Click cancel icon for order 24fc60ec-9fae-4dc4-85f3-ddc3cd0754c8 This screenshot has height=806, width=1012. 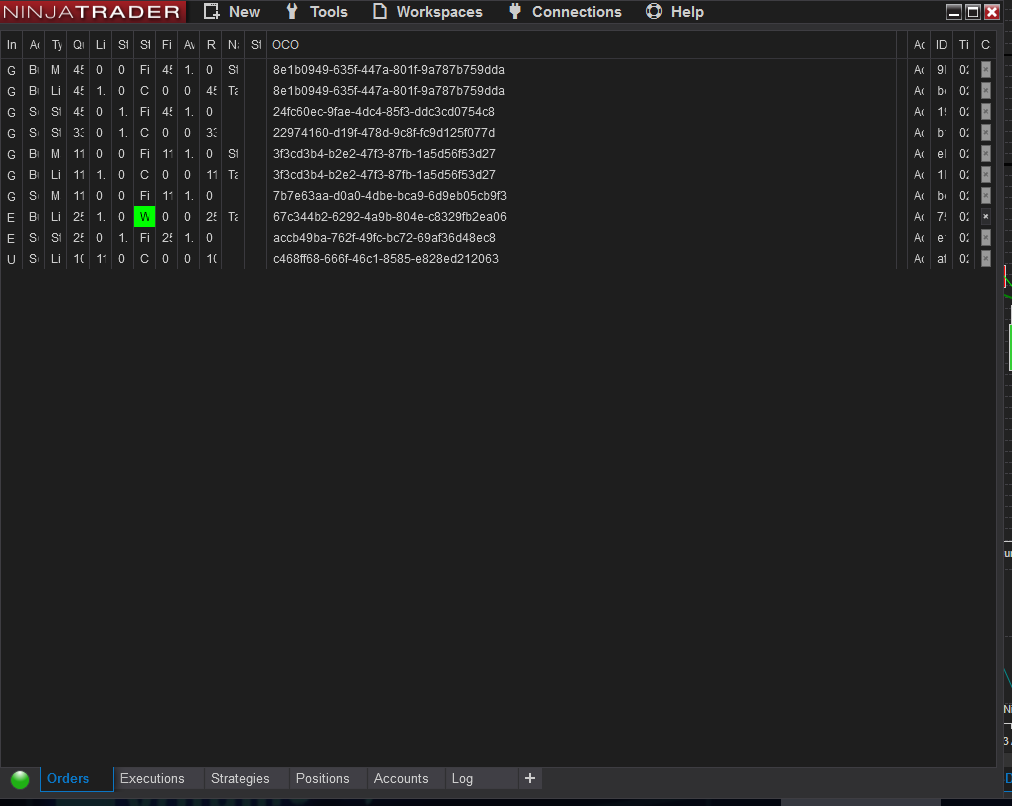tap(986, 112)
